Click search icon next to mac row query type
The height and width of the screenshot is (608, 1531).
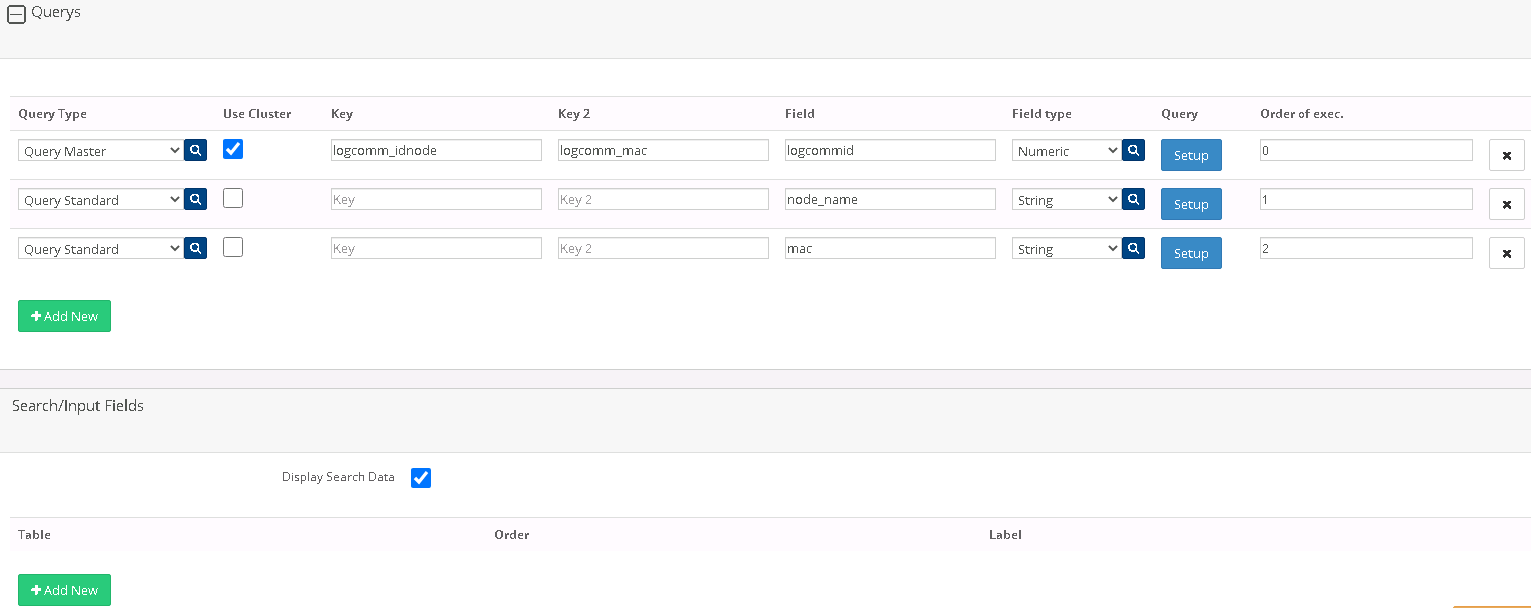click(x=195, y=248)
